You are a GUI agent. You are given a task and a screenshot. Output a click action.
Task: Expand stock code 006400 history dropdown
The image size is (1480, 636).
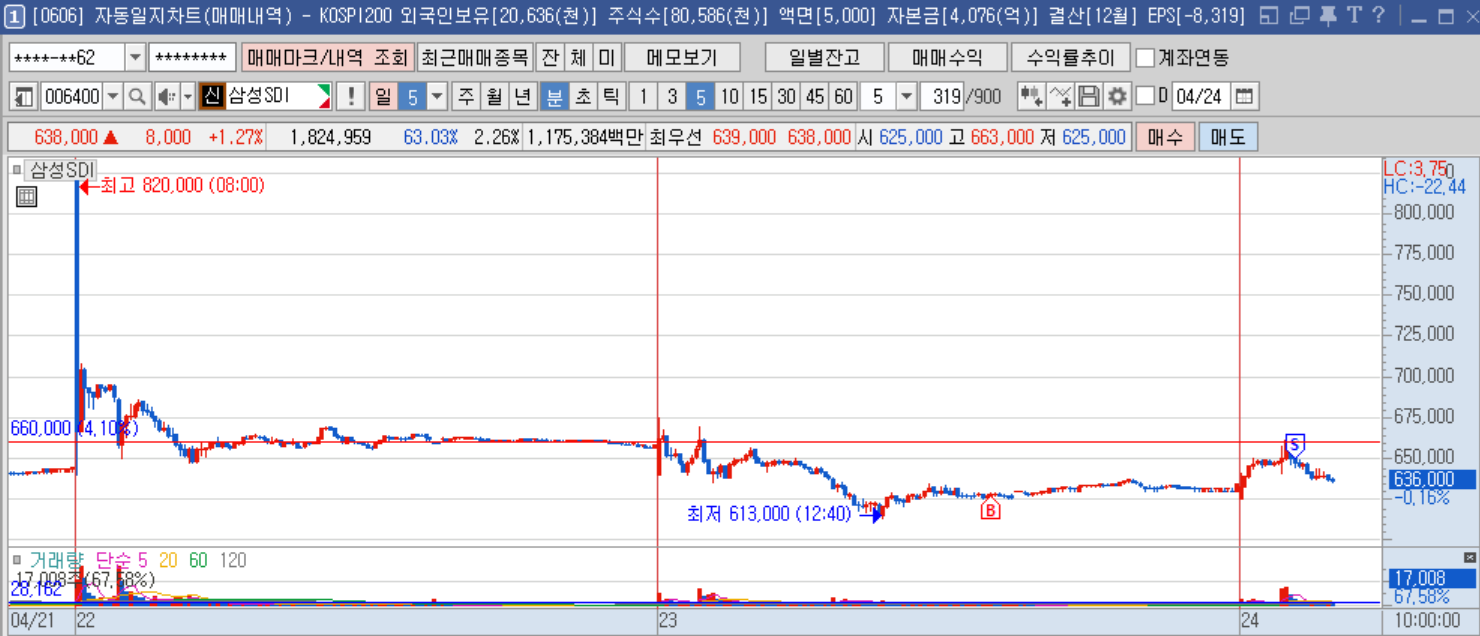point(113,97)
